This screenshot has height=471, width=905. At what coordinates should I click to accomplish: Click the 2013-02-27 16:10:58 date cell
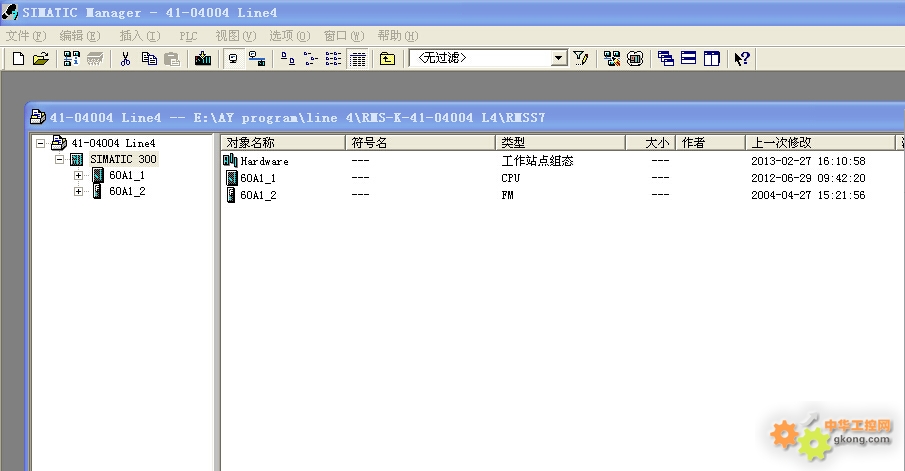click(808, 161)
